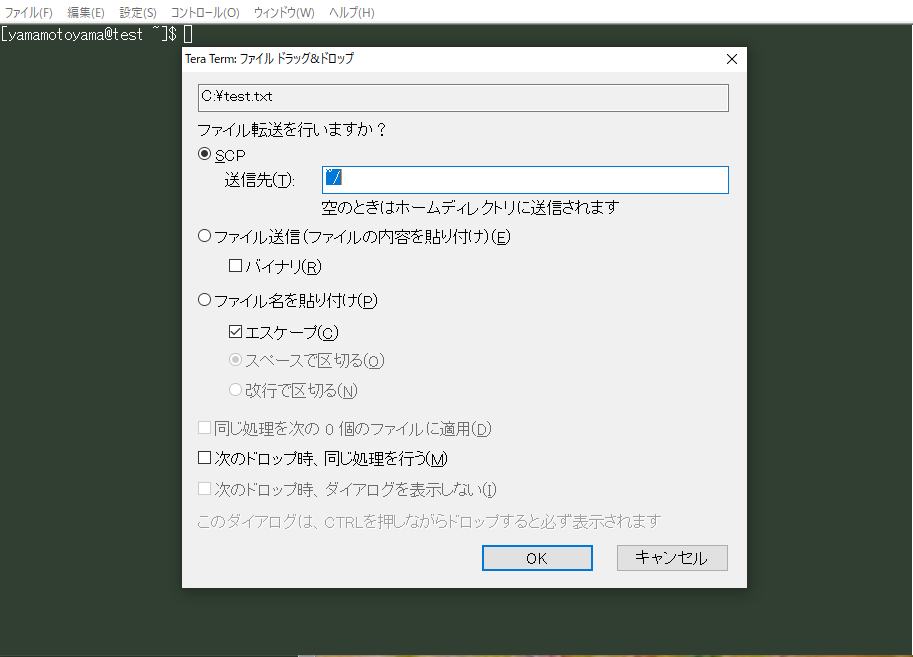
Task: Open the ファイル(F) menu
Action: coord(29,12)
